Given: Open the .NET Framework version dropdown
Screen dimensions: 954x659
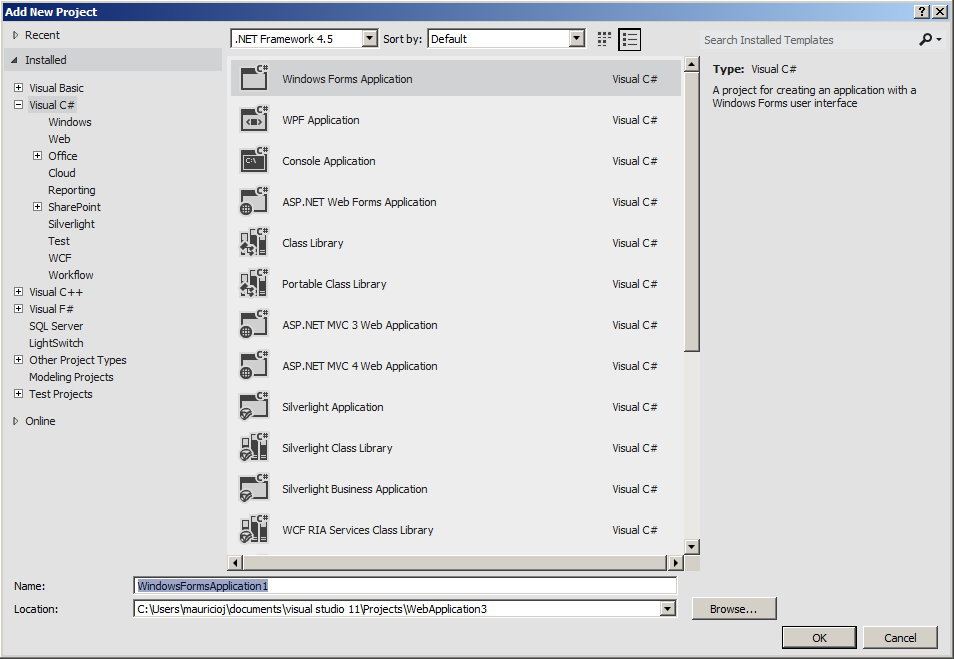Looking at the screenshot, I should 369,39.
